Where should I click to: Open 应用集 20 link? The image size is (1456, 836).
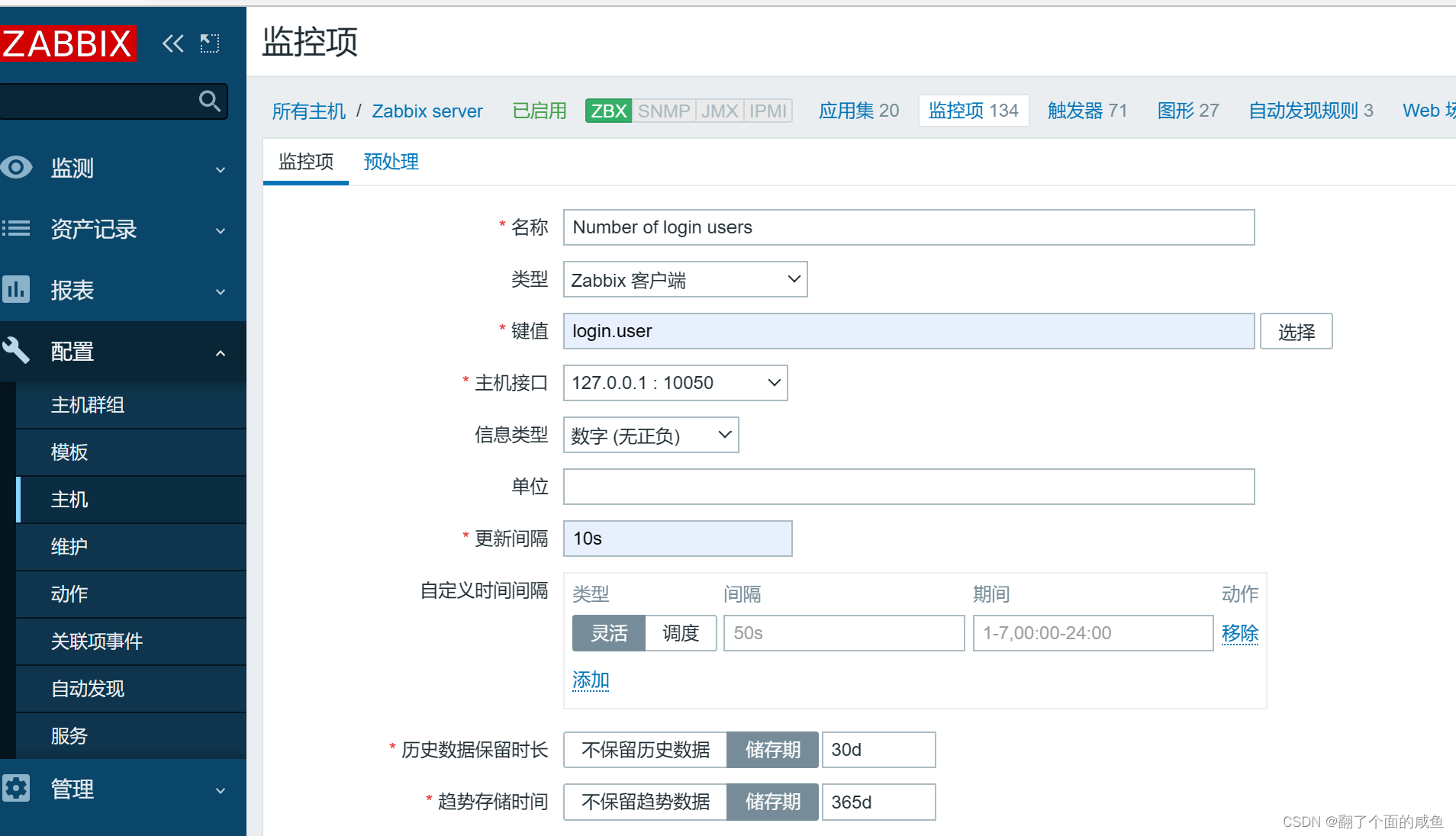point(858,111)
